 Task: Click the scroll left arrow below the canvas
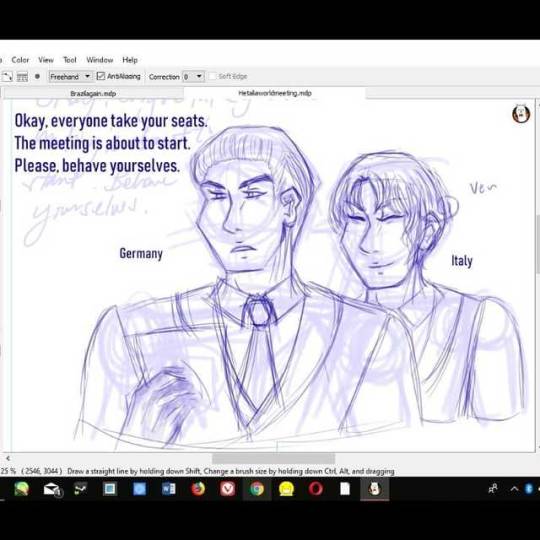tap(8, 458)
